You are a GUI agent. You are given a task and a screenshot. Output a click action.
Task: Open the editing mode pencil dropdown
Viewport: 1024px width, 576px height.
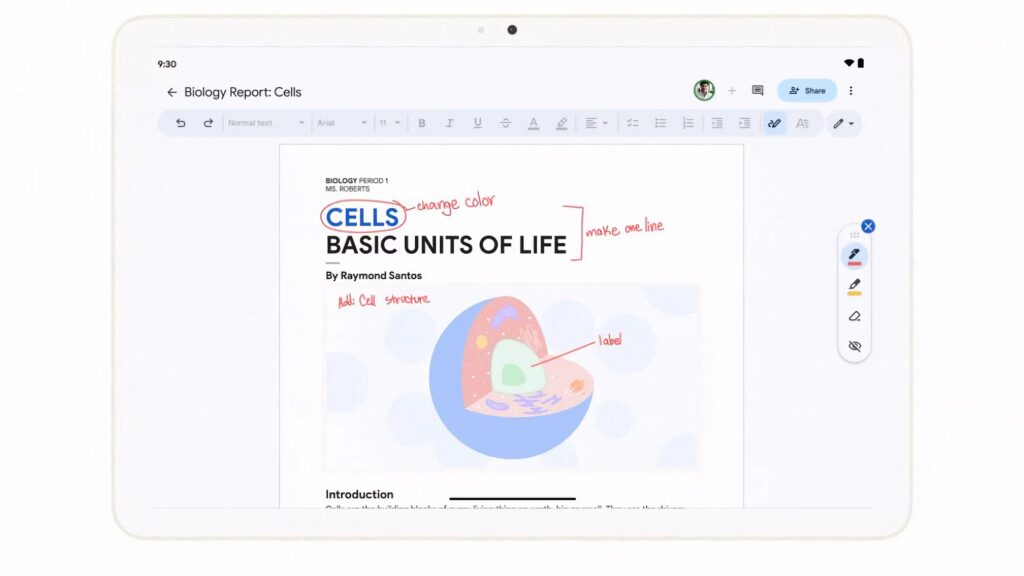pyautogui.click(x=844, y=123)
